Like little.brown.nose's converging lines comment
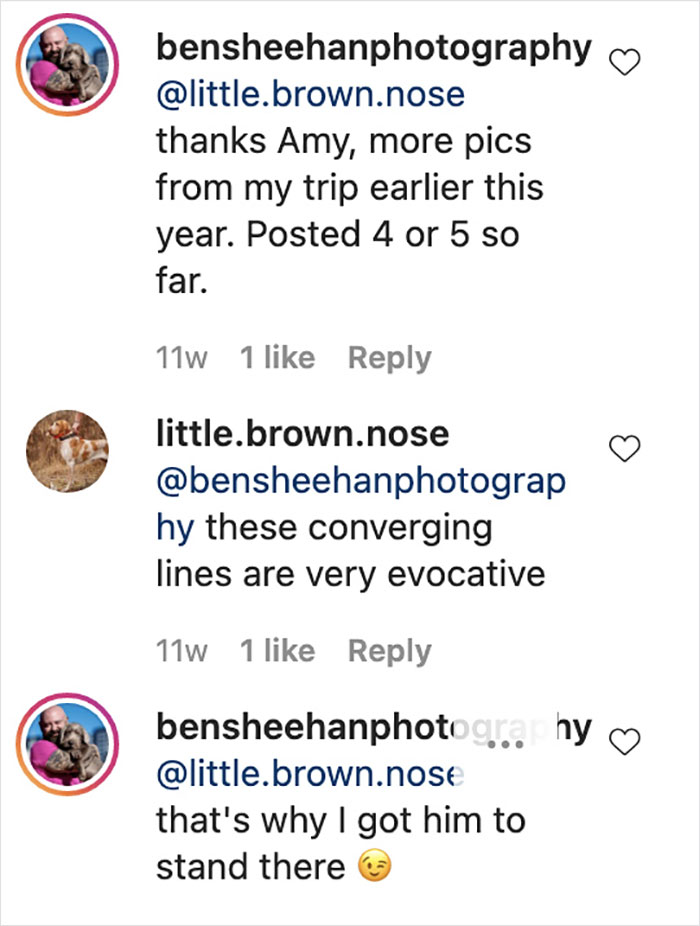 click(624, 451)
